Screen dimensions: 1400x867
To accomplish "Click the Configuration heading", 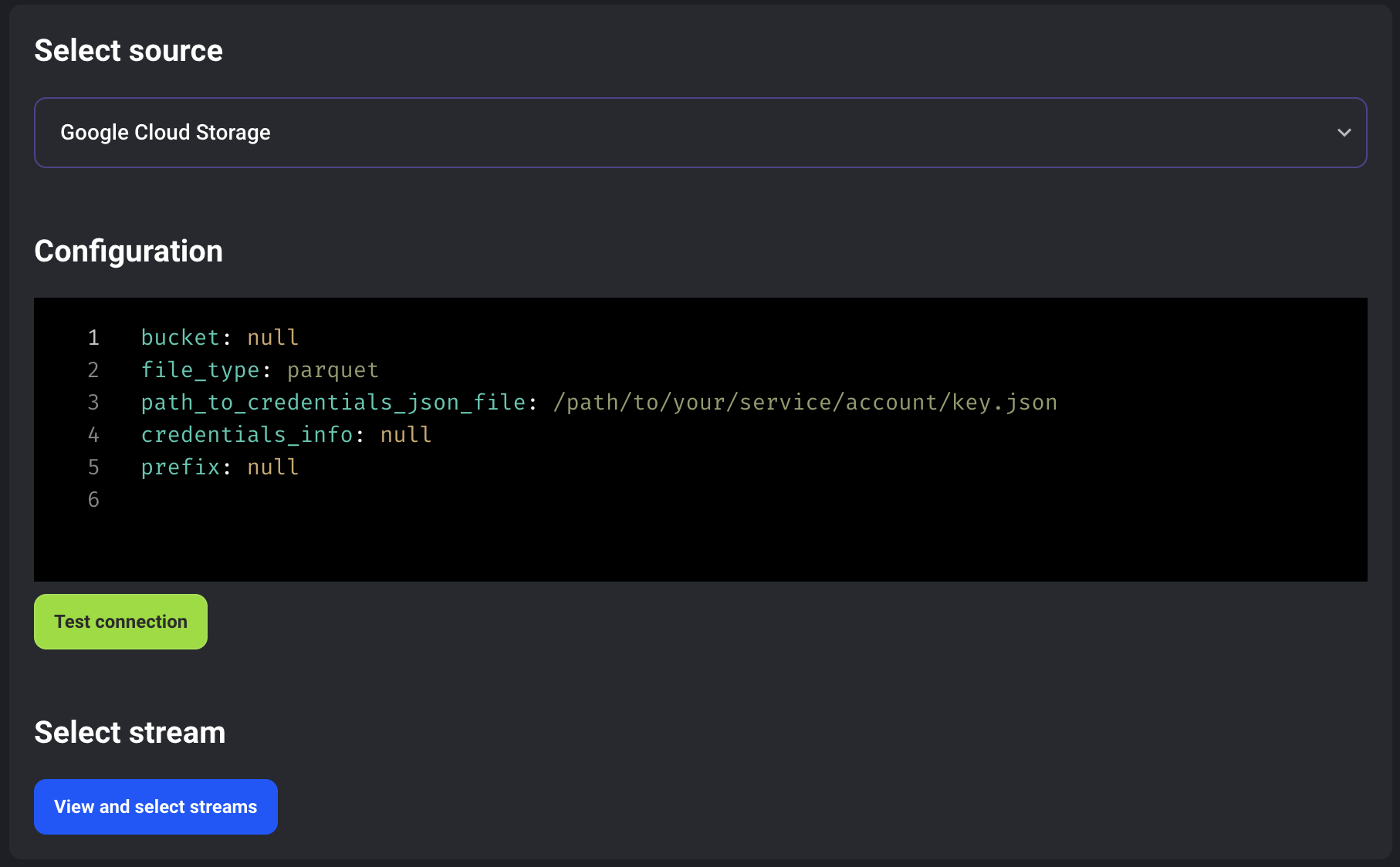I will (128, 251).
